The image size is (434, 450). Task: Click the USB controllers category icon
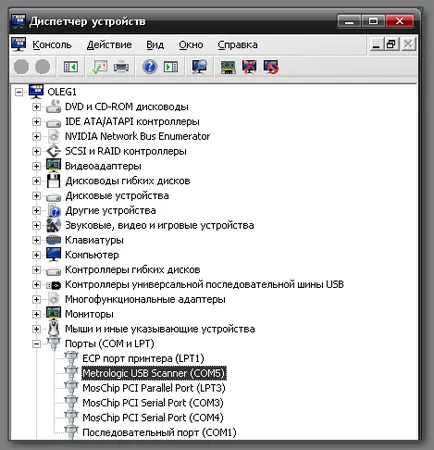(x=53, y=285)
